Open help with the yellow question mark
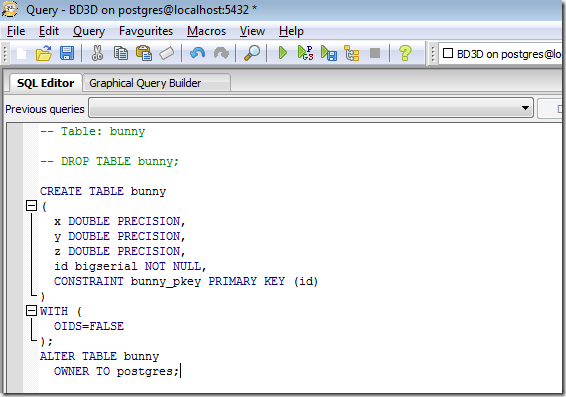The height and width of the screenshot is (397, 566). [x=405, y=53]
